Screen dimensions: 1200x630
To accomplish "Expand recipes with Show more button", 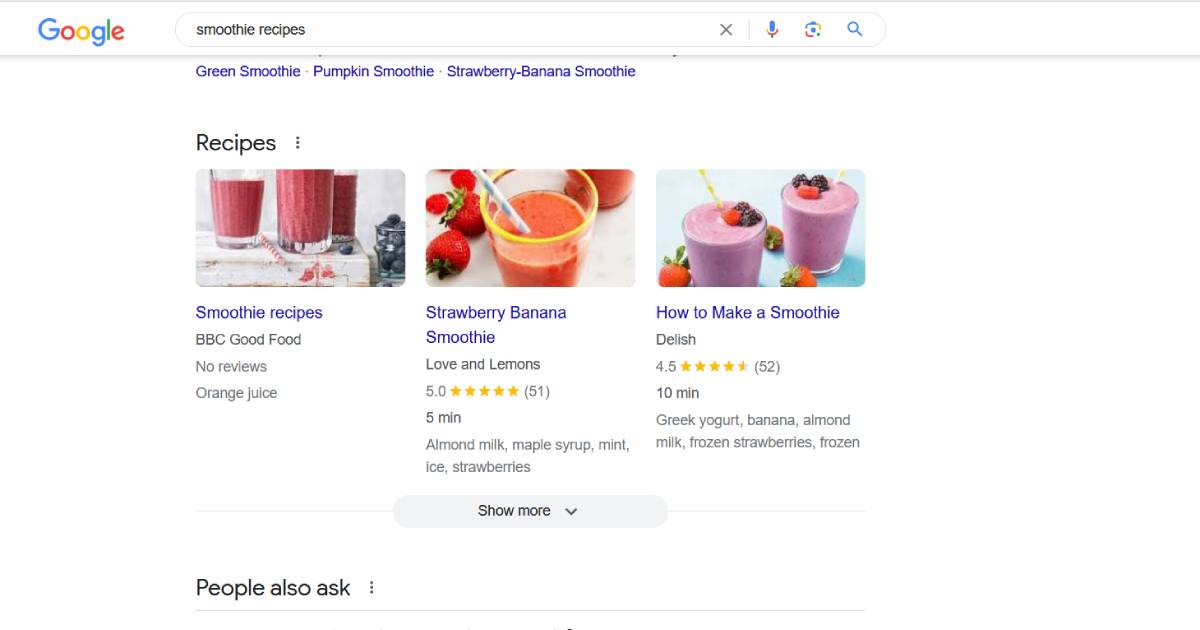I will pyautogui.click(x=530, y=511).
